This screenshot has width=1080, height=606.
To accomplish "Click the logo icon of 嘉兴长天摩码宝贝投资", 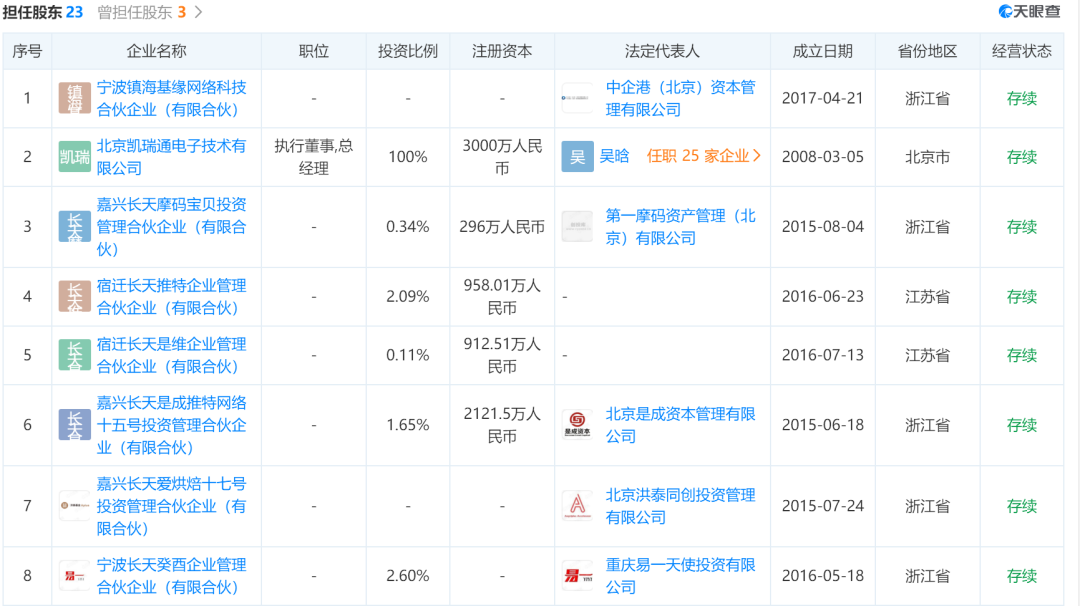I will [74, 227].
